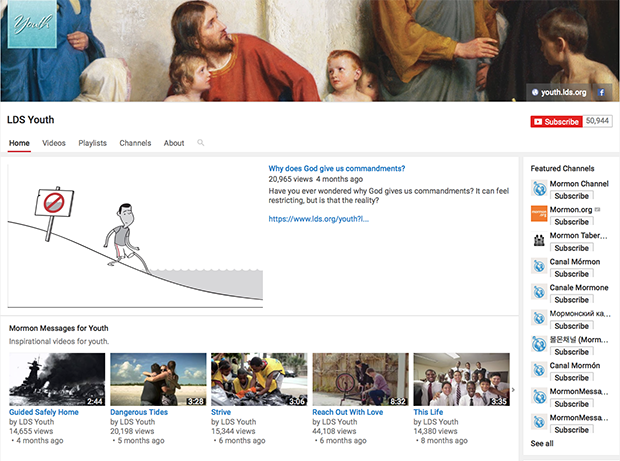Switch to the Videos tab
The height and width of the screenshot is (461, 620).
(54, 143)
